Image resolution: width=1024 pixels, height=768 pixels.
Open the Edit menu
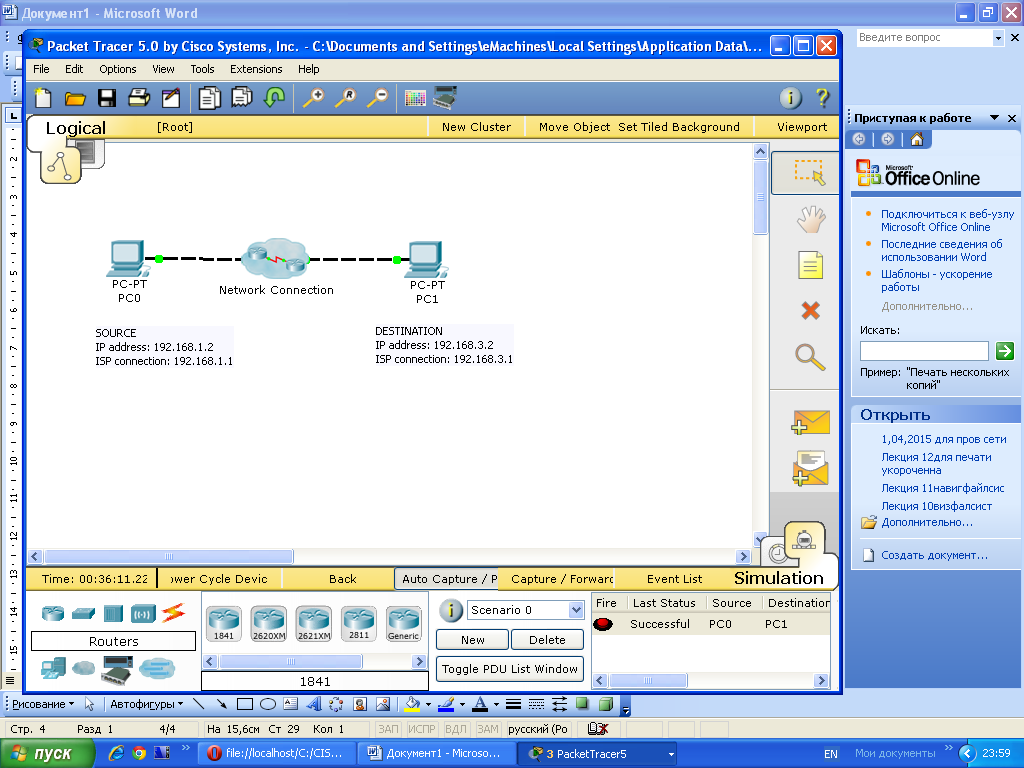click(74, 69)
